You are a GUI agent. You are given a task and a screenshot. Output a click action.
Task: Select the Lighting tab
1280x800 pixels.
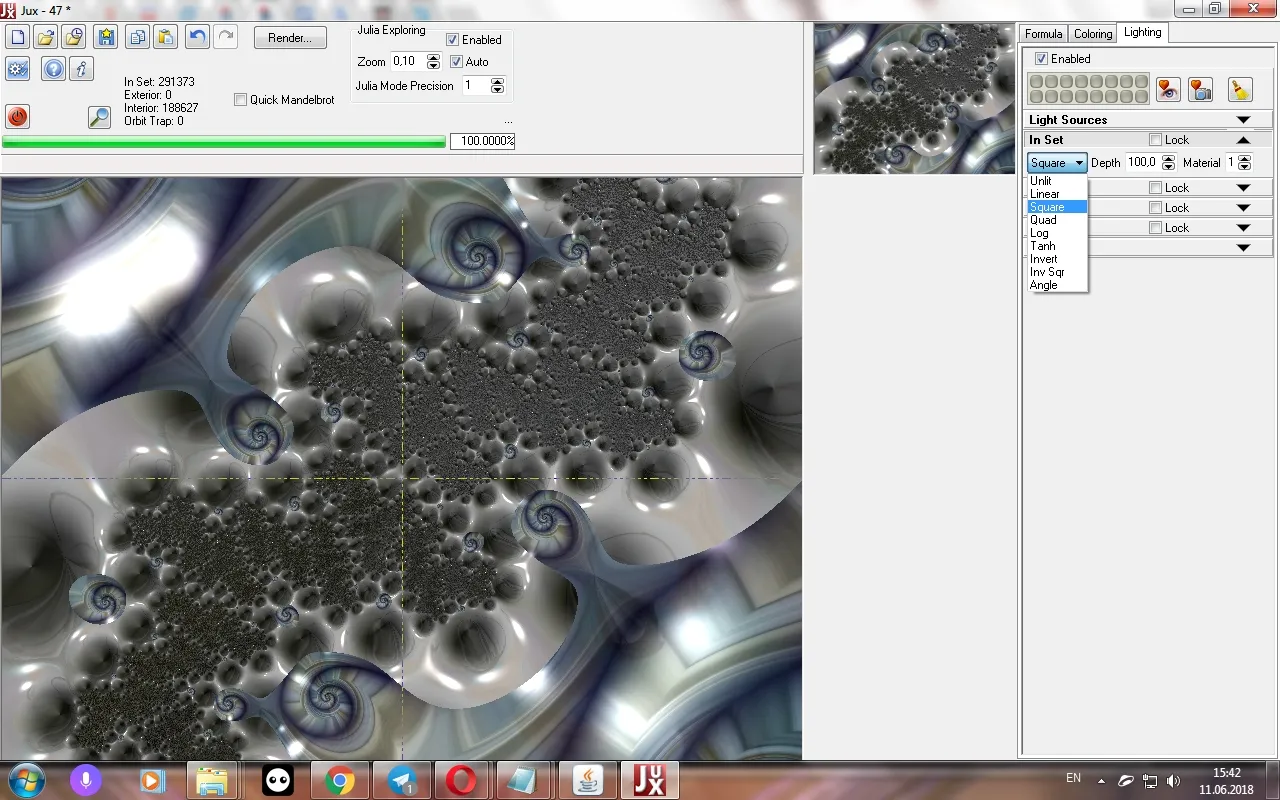[1143, 32]
